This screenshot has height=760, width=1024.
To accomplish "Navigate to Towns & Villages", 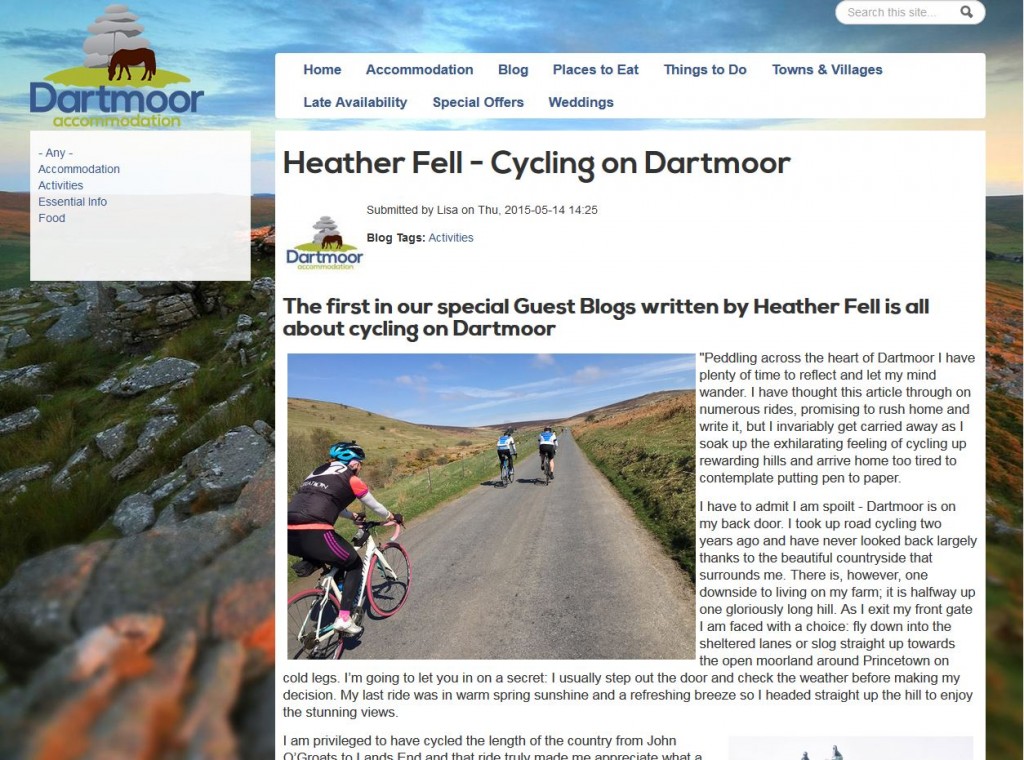I will click(827, 70).
